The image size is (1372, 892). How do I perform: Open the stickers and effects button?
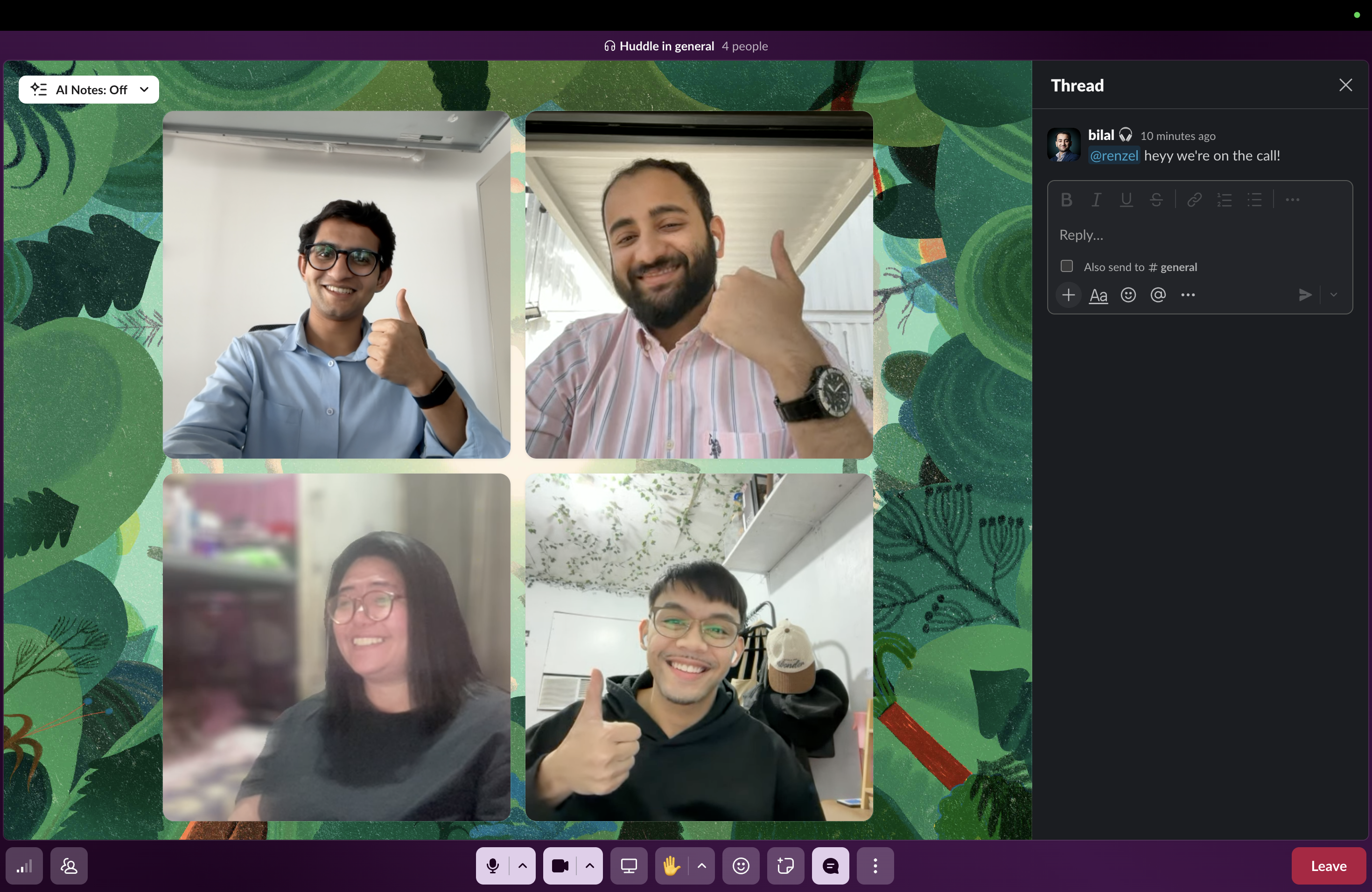[x=786, y=865]
